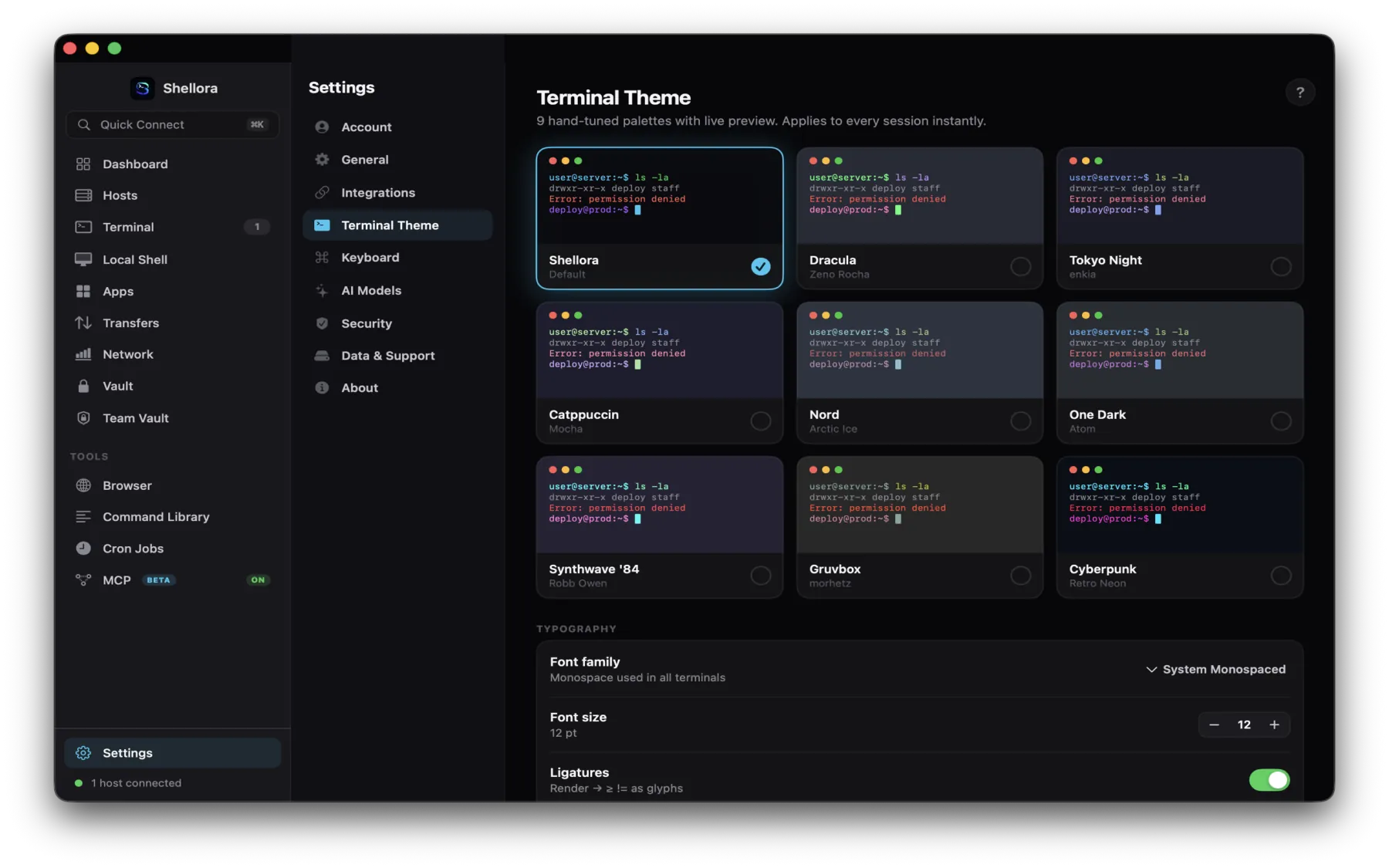Select the Catppuccin theme radio button
Screen dimensions: 1389x868
pos(760,420)
